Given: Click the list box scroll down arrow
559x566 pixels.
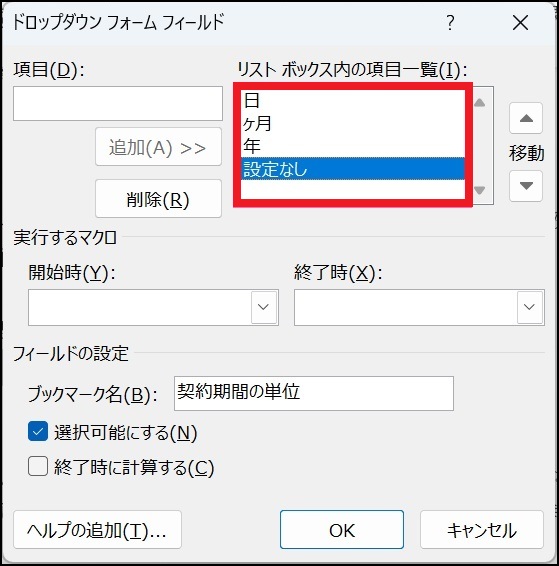Looking at the screenshot, I should pyautogui.click(x=479, y=189).
